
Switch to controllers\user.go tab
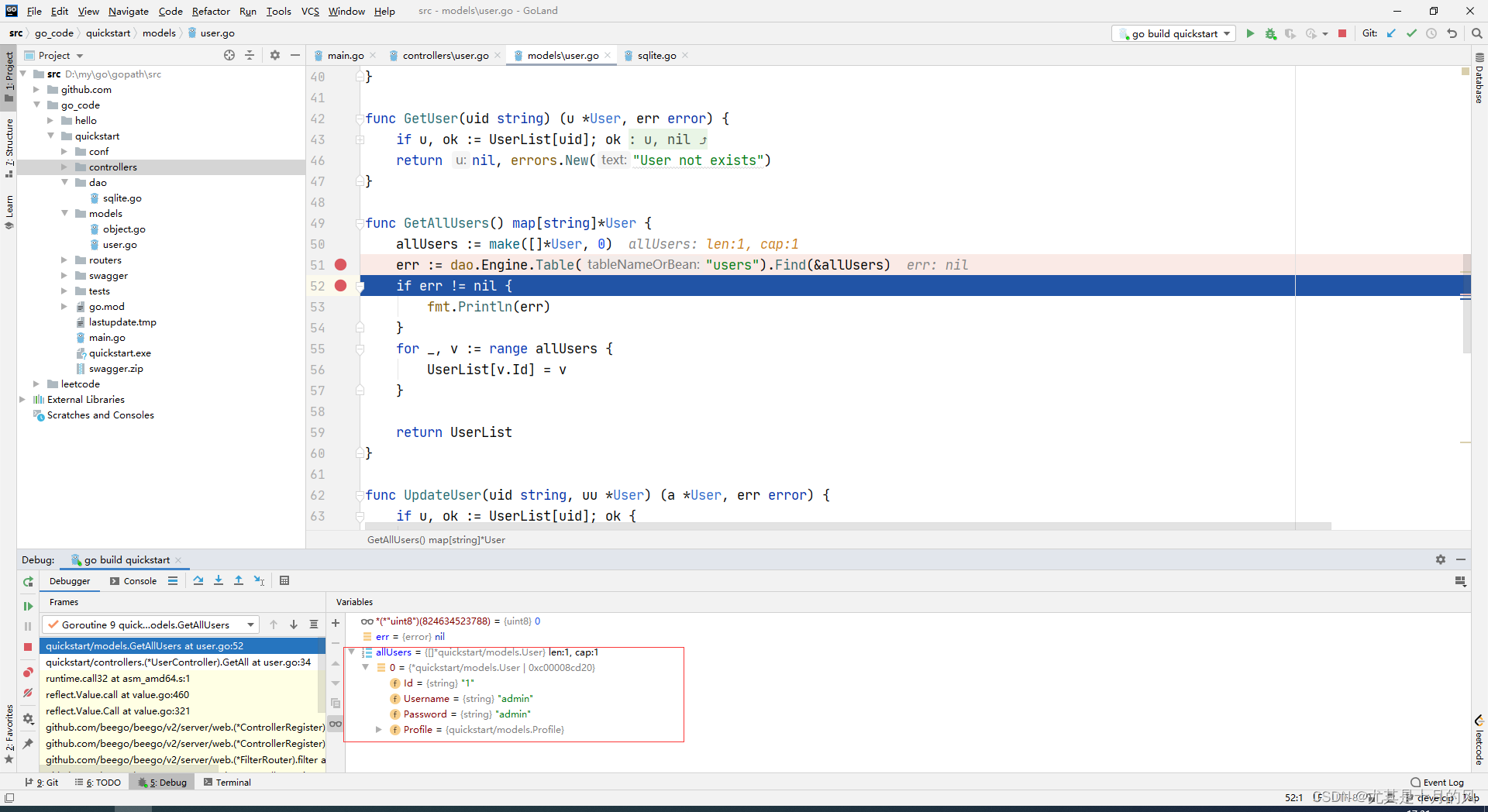click(445, 55)
